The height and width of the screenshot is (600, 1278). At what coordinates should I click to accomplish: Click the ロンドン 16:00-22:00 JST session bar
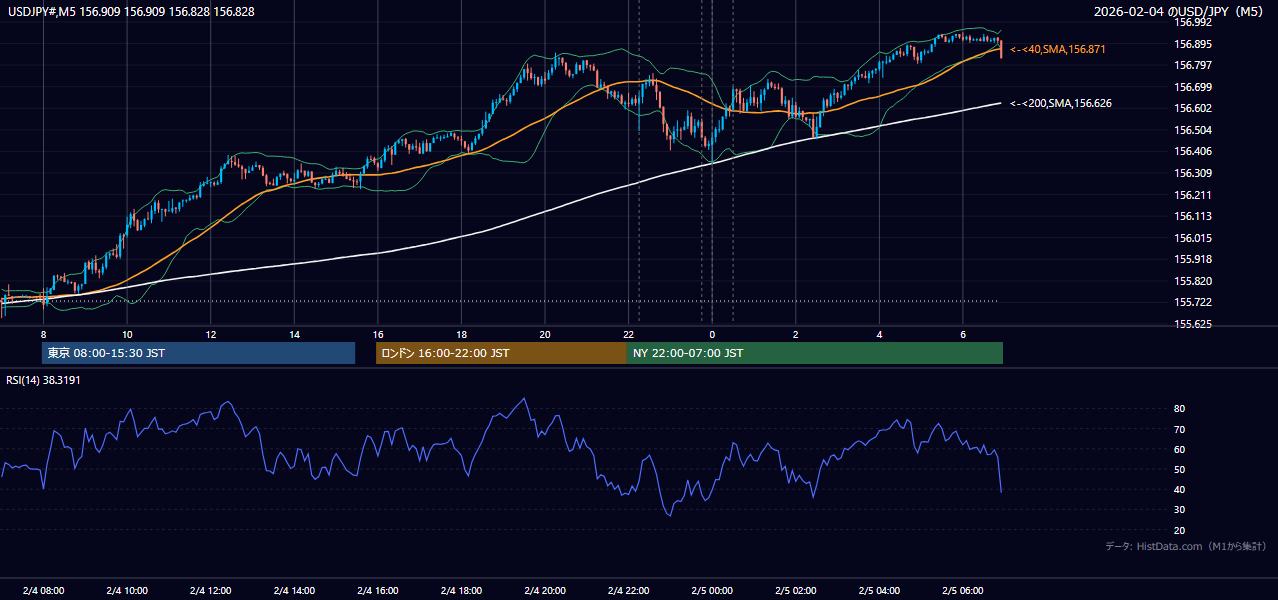coord(501,353)
